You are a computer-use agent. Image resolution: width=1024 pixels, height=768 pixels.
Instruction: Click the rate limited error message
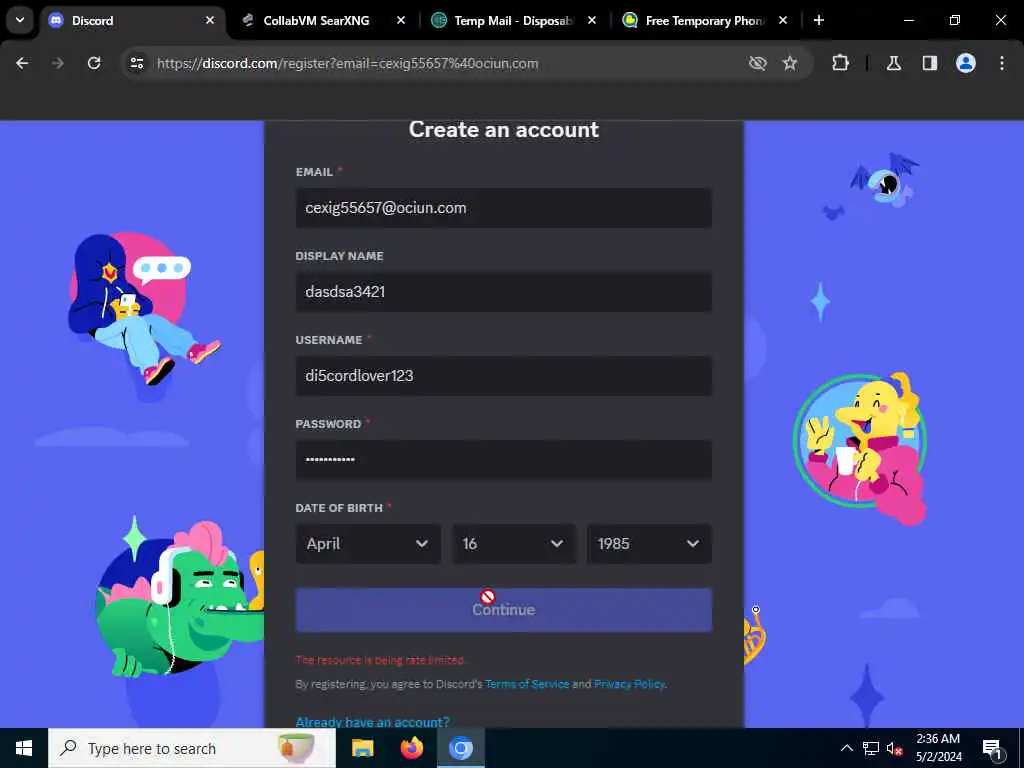tap(380, 660)
